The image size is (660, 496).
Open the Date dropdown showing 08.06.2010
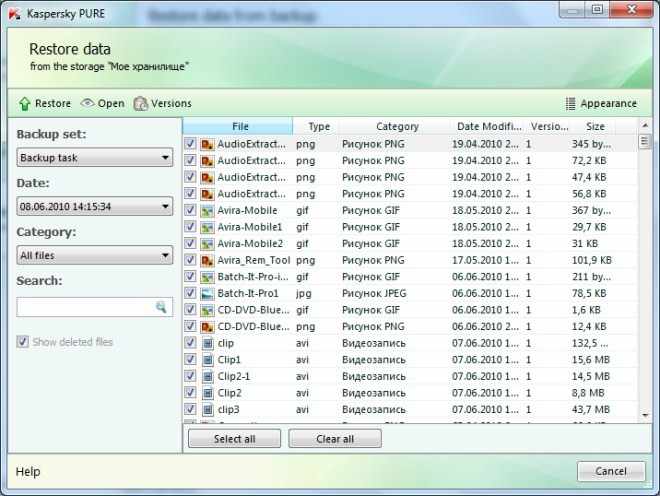tap(95, 206)
